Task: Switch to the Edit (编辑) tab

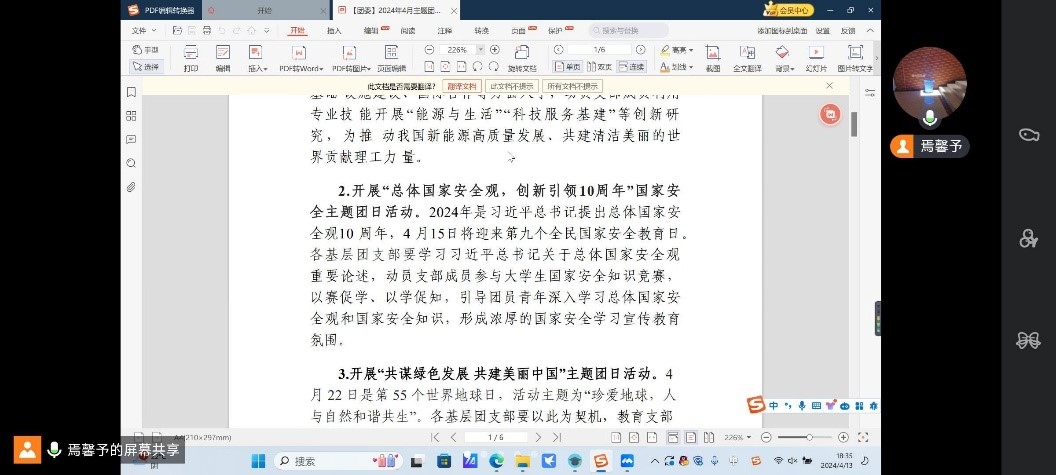Action: click(x=371, y=30)
